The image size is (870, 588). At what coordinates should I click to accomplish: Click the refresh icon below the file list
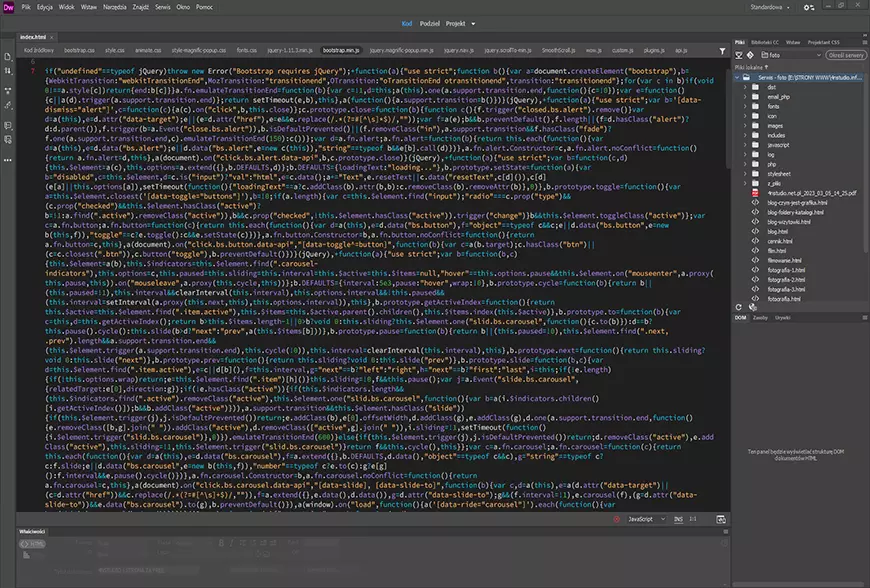point(739,307)
